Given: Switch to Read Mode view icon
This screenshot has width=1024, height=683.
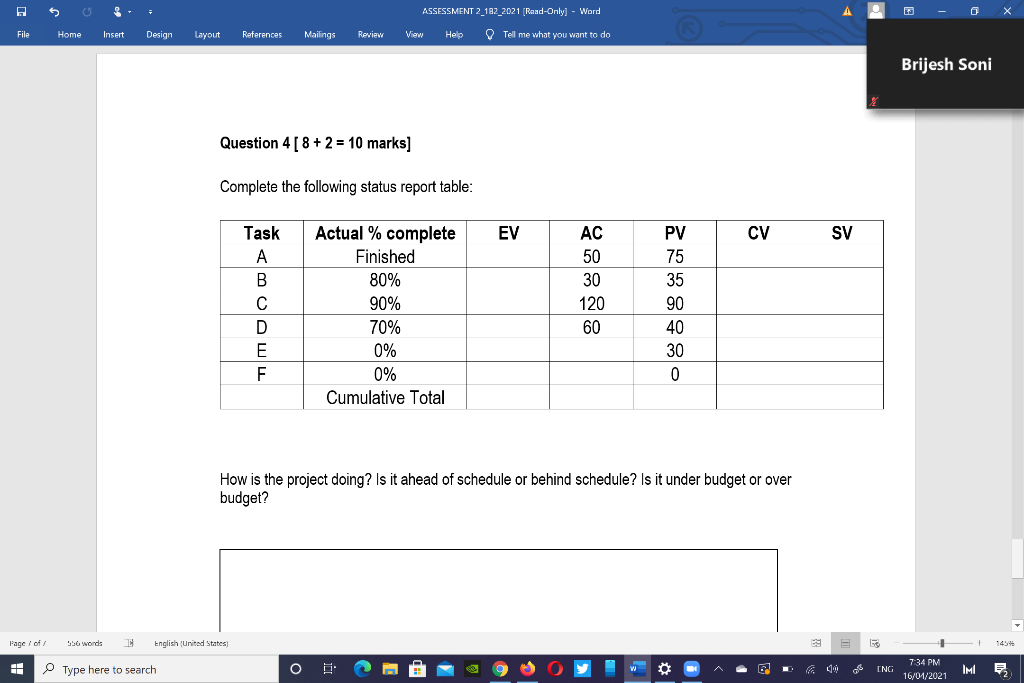Looking at the screenshot, I should pos(816,643).
